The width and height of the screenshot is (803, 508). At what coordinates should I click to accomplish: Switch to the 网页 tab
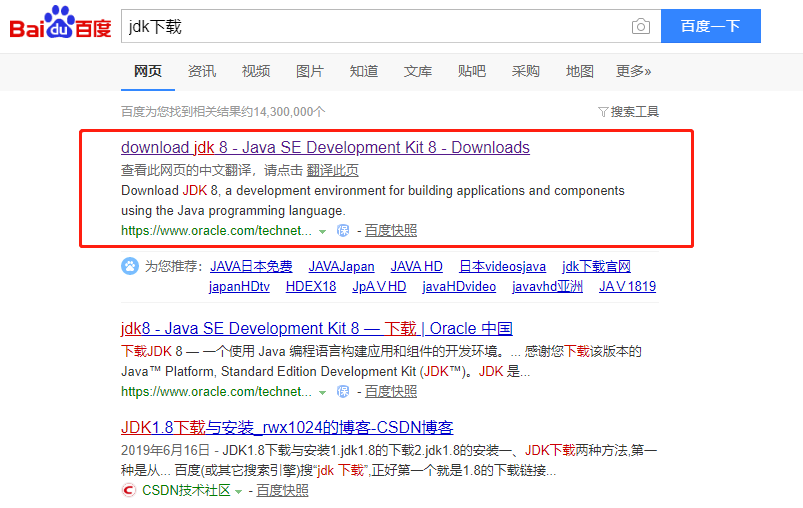[x=147, y=71]
